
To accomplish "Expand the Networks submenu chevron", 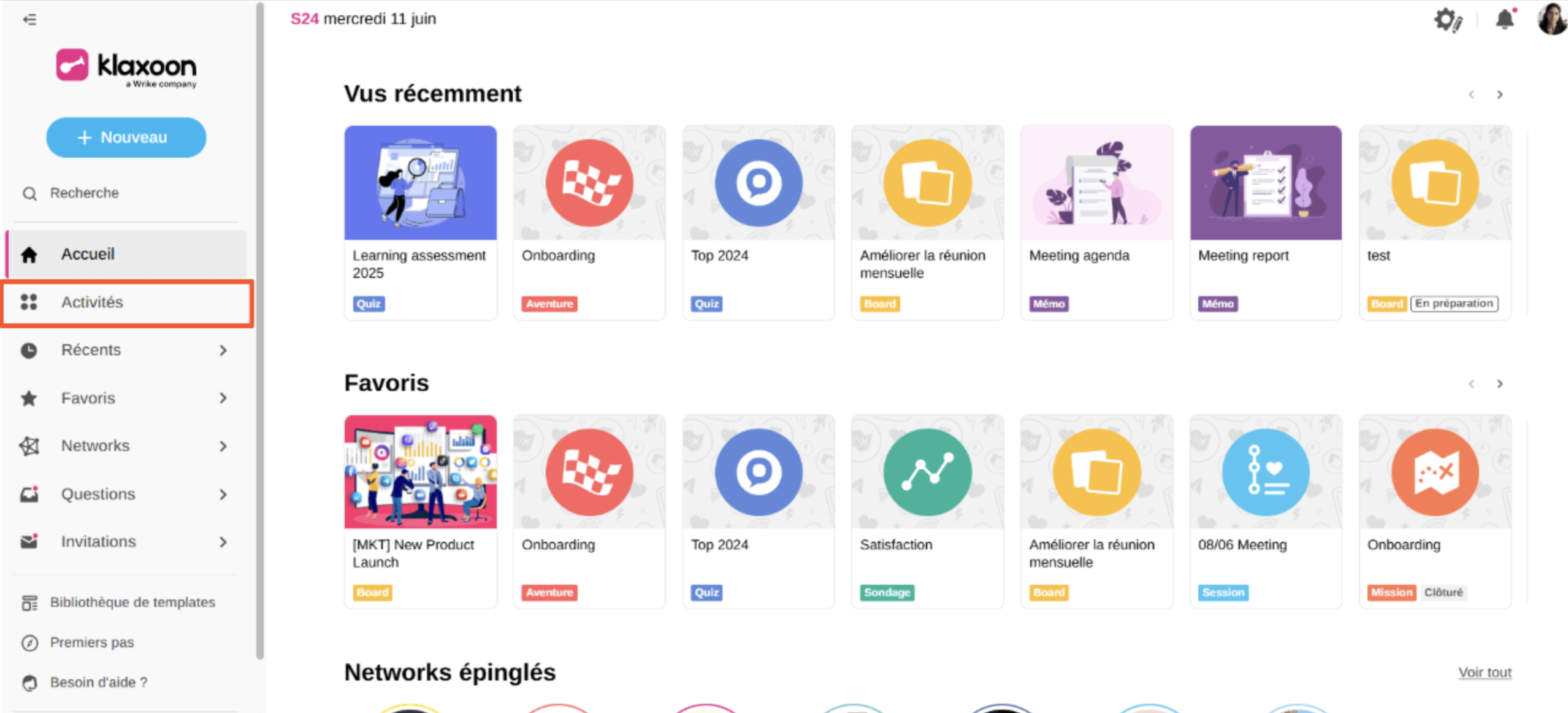I will point(223,446).
